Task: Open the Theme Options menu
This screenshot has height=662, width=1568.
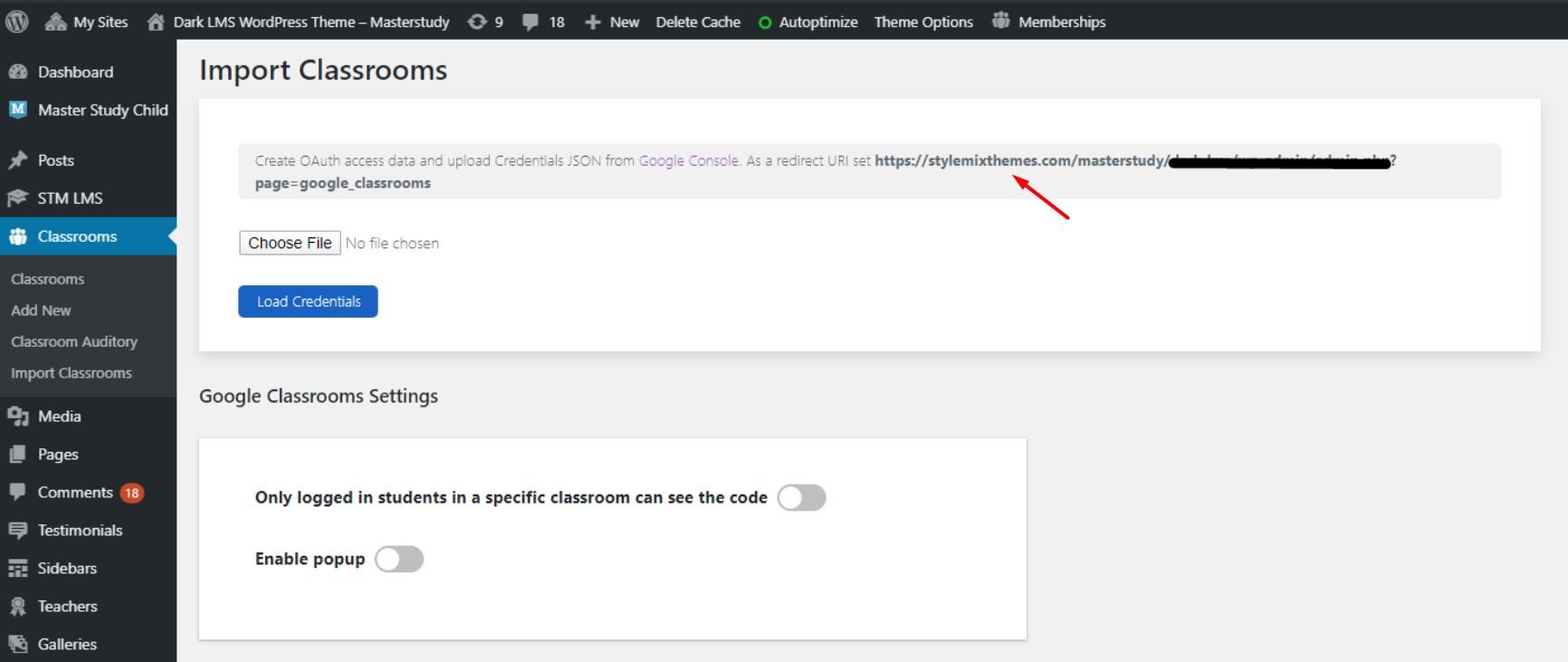Action: pyautogui.click(x=923, y=22)
